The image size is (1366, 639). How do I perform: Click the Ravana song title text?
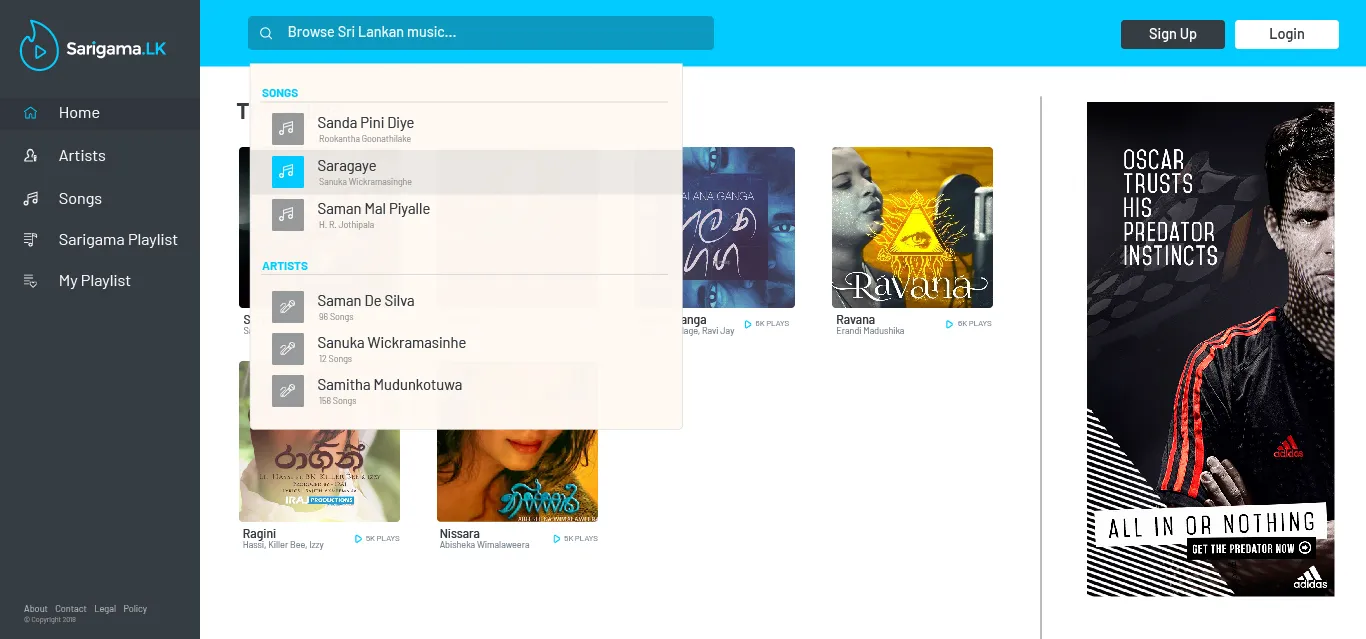[856, 320]
